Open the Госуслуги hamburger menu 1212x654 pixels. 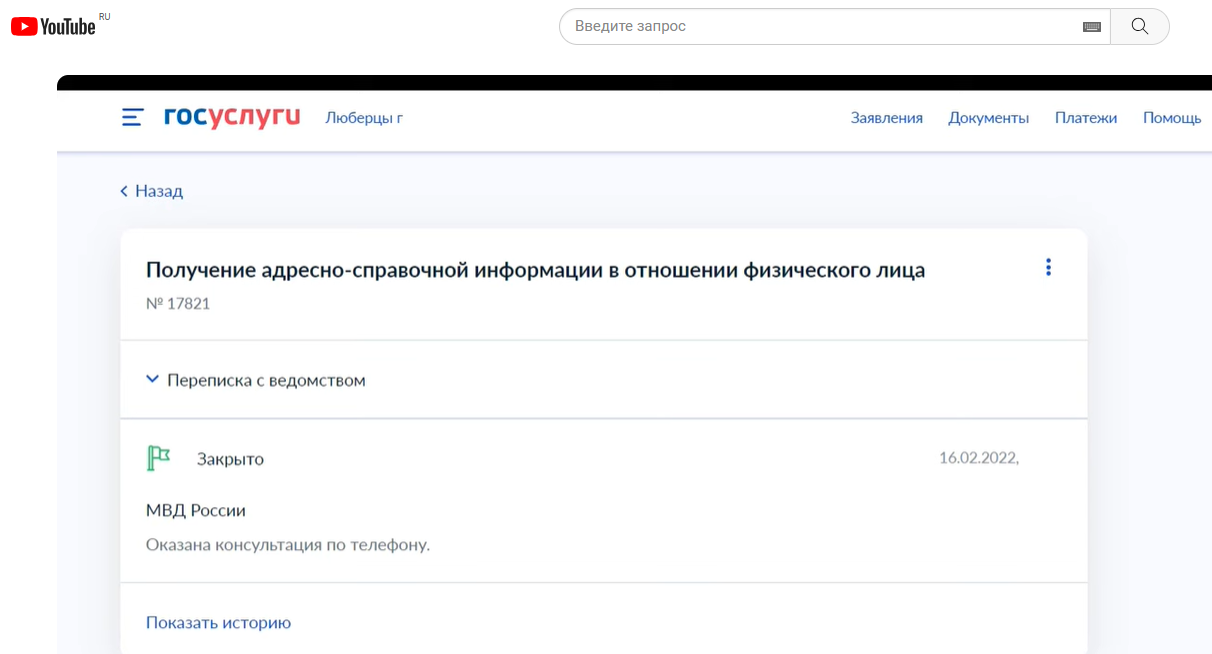132,118
